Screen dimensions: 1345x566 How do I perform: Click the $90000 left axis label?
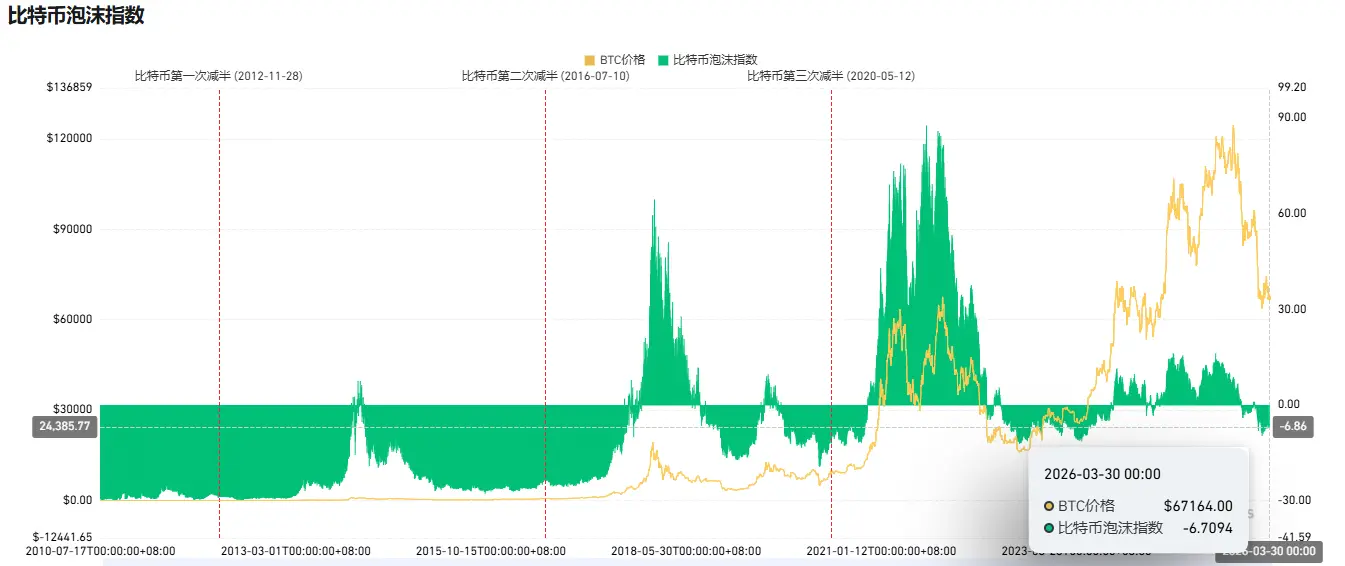coord(73,229)
